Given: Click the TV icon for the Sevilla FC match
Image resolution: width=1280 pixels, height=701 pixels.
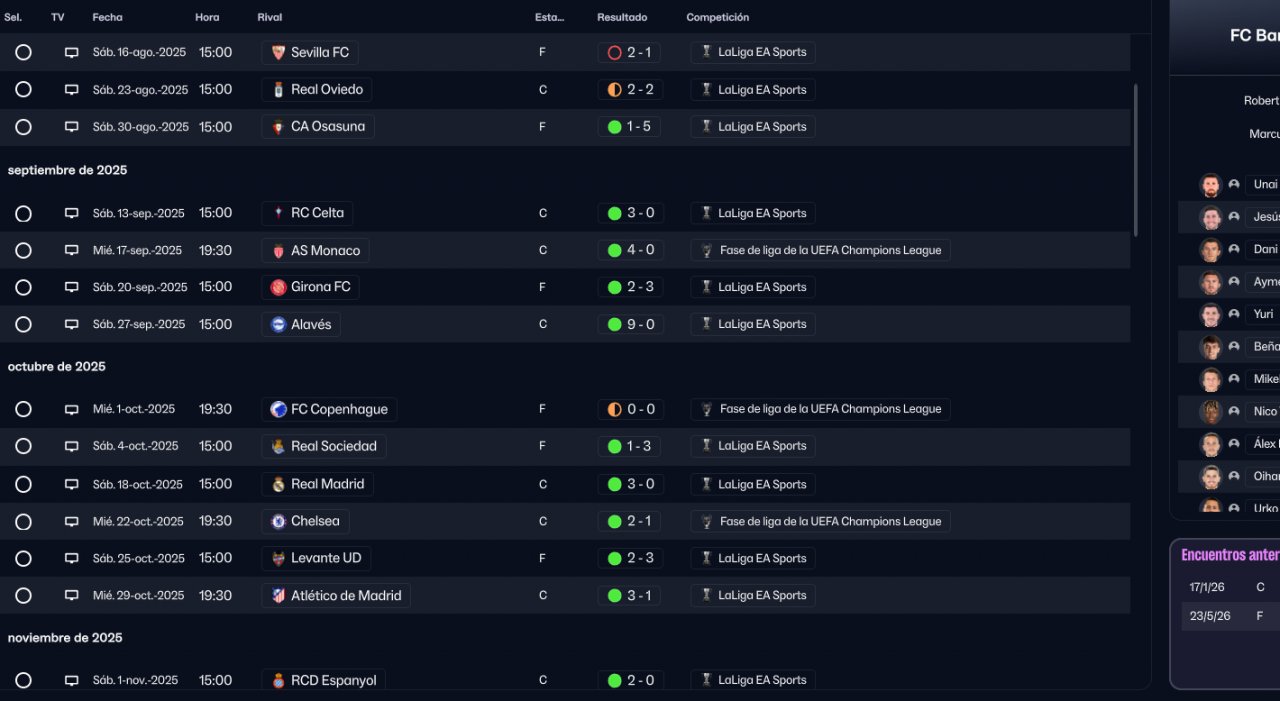Looking at the screenshot, I should [x=71, y=52].
